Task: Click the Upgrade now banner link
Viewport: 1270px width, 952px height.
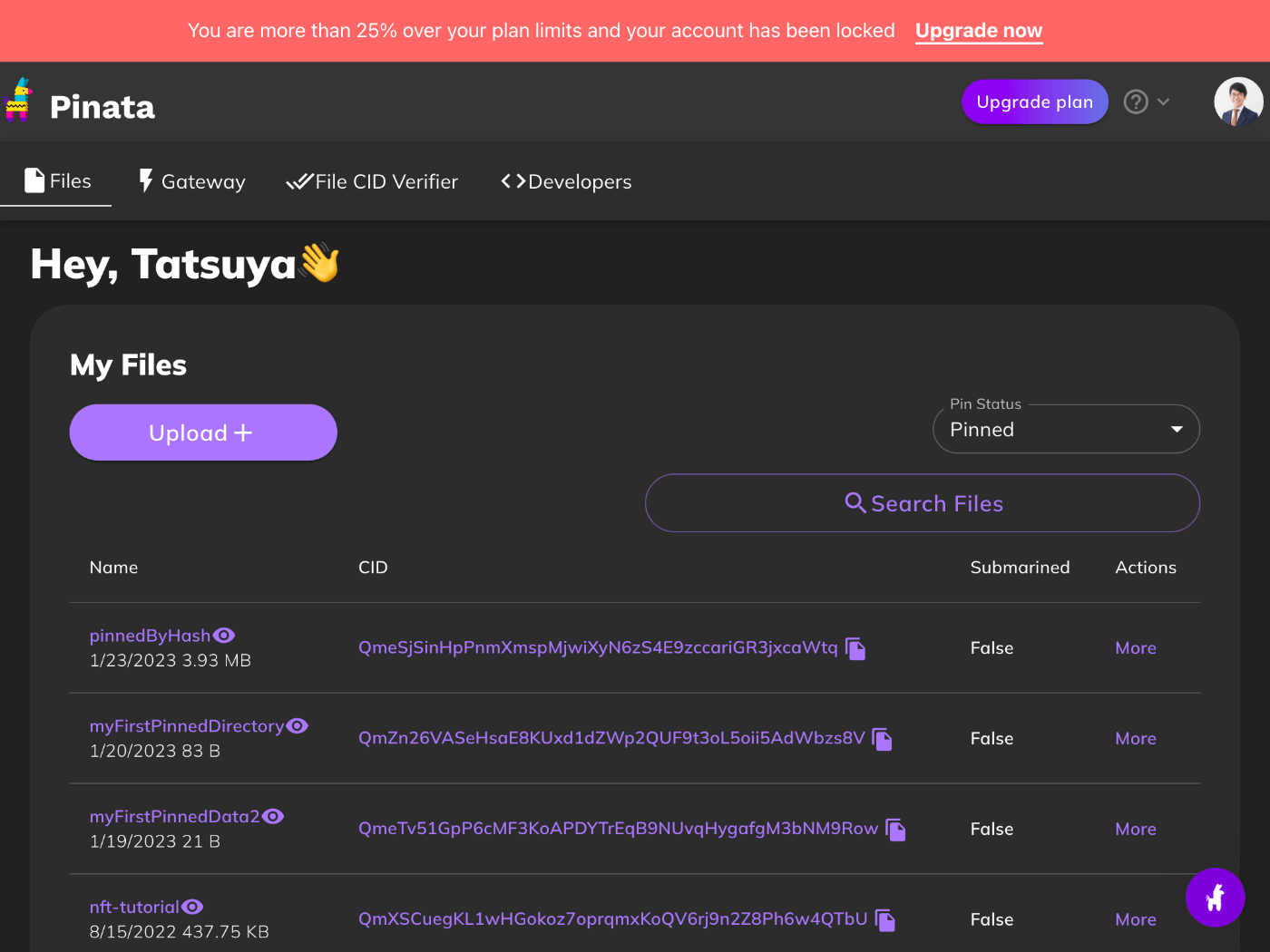Action: click(979, 31)
